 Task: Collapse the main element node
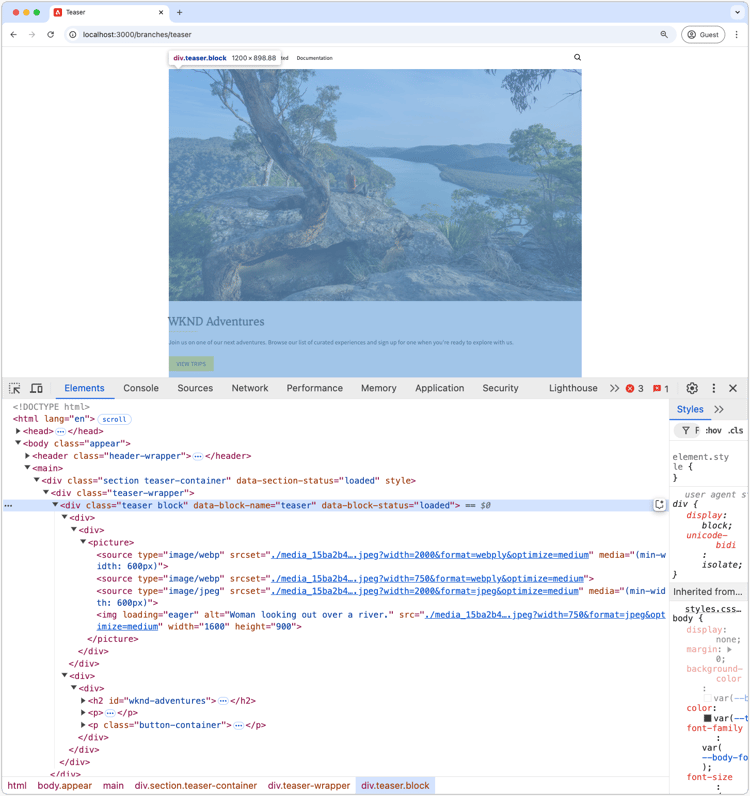[x=27, y=468]
